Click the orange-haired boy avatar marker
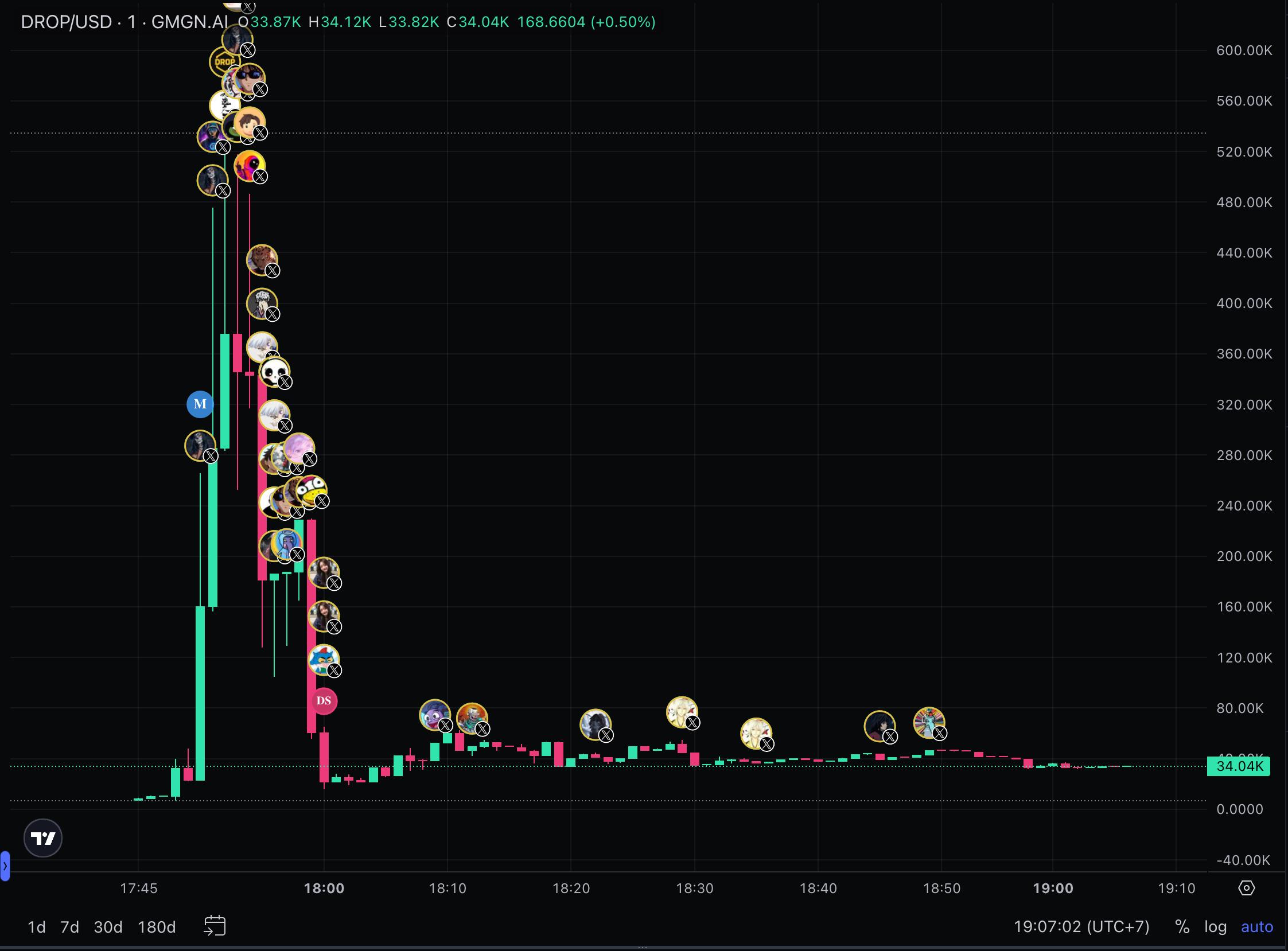The height and width of the screenshot is (951, 1288). (x=250, y=122)
